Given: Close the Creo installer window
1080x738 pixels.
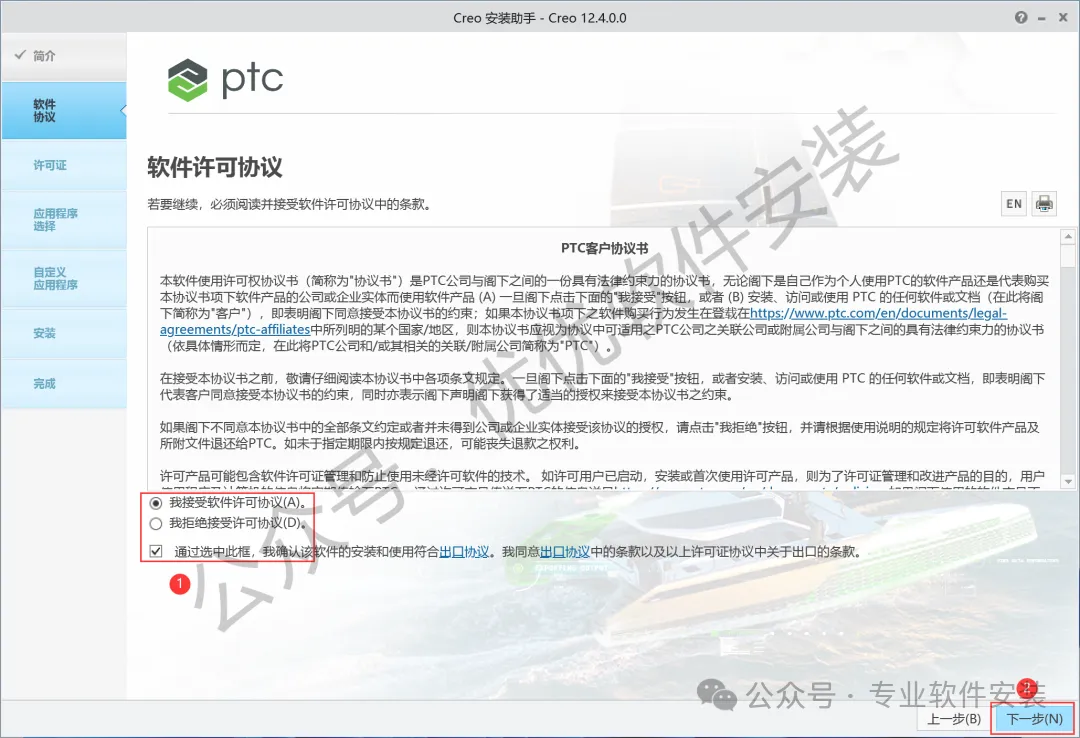Looking at the screenshot, I should pyautogui.click(x=1063, y=18).
